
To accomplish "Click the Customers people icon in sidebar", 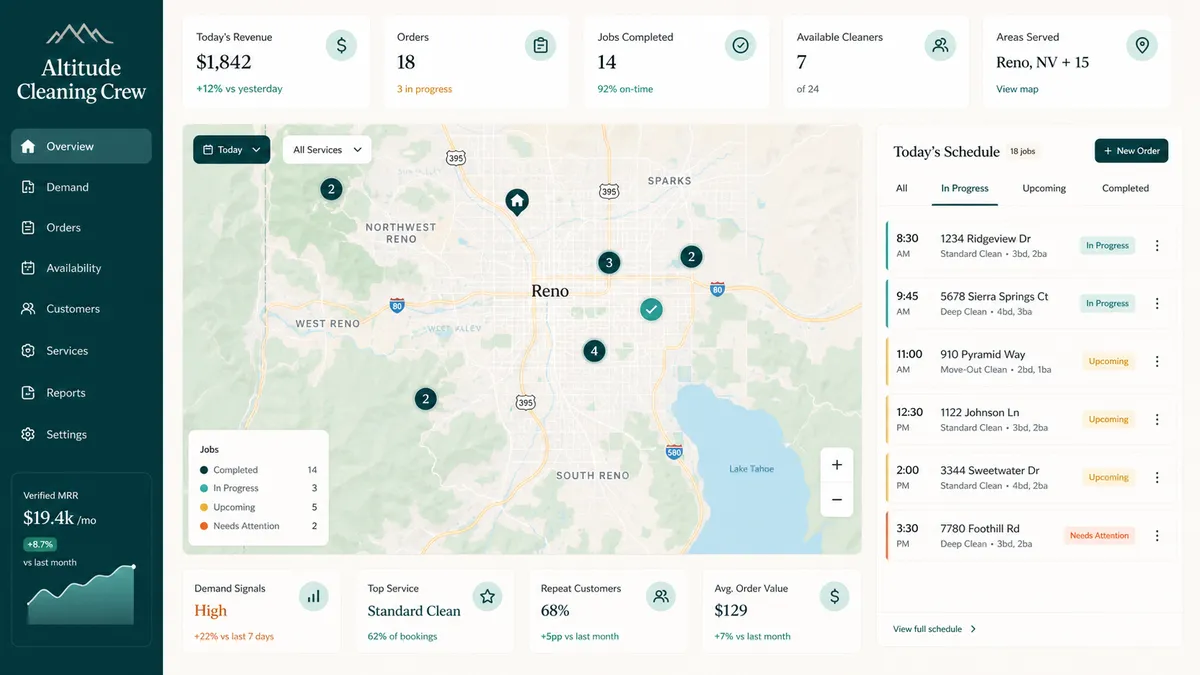I will pyautogui.click(x=28, y=309).
